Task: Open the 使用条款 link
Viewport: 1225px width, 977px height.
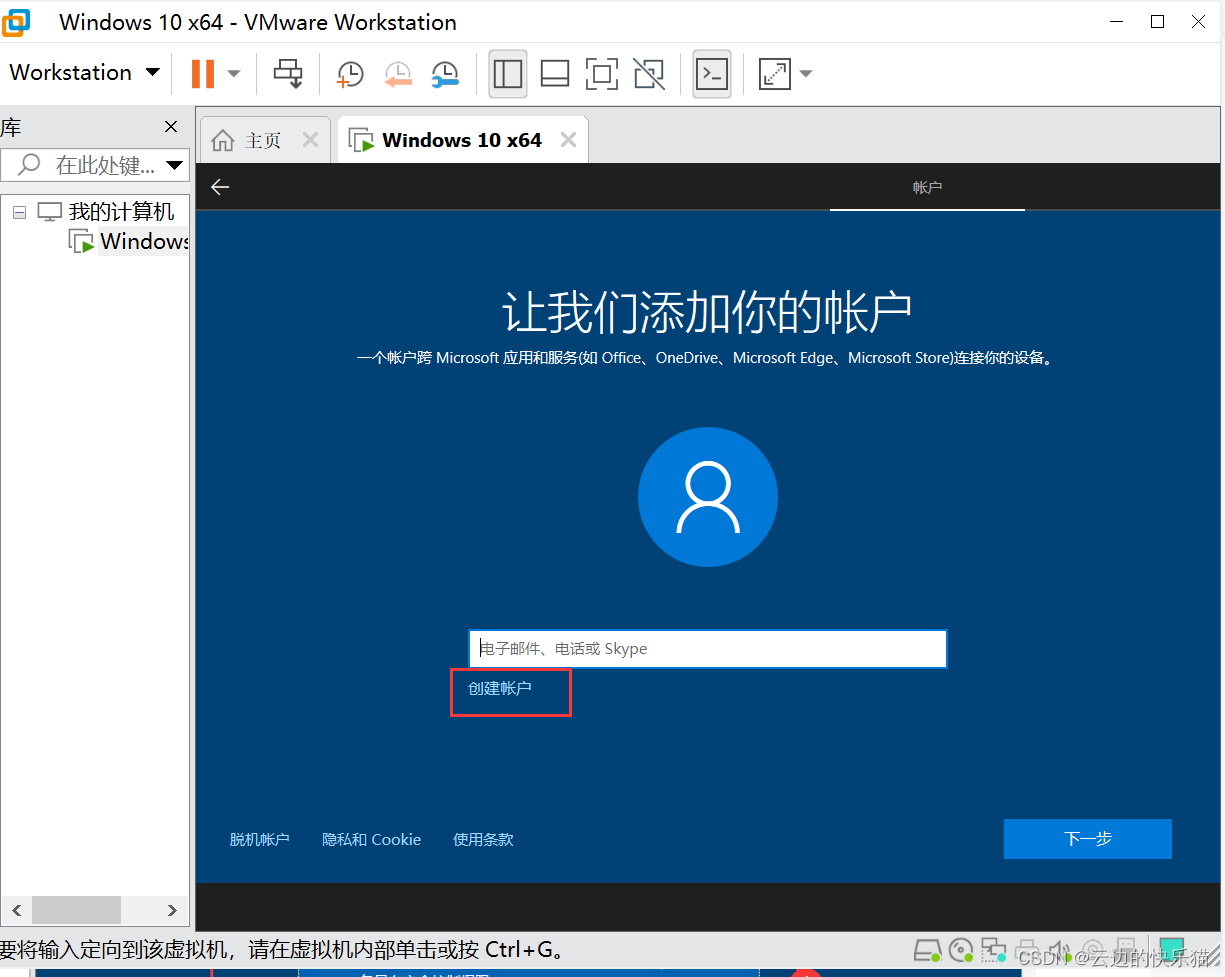Action: coord(483,839)
